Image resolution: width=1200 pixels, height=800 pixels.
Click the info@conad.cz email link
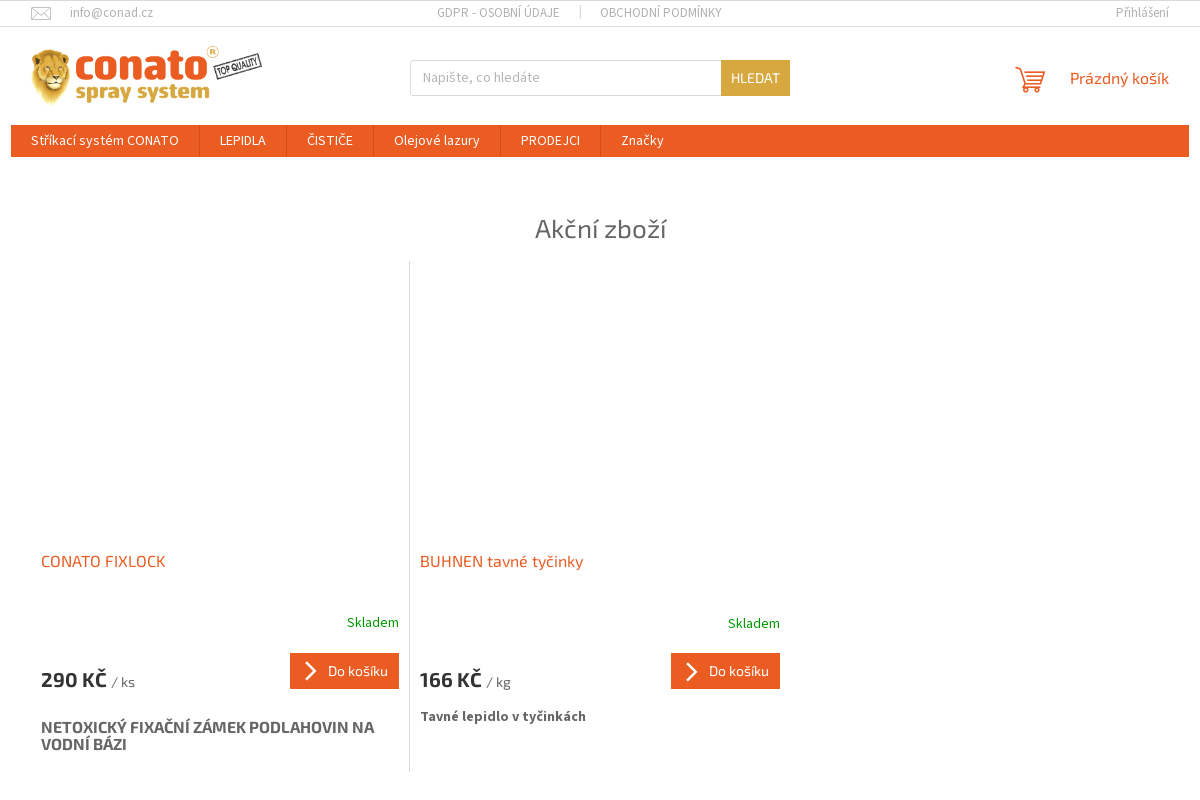[111, 13]
